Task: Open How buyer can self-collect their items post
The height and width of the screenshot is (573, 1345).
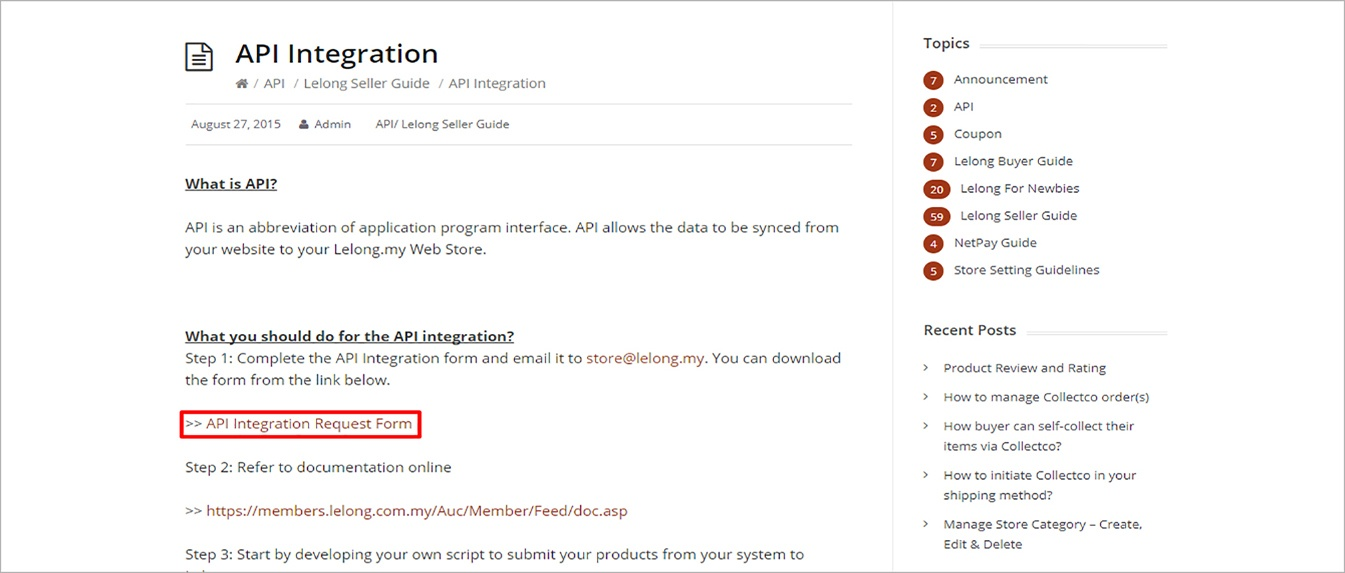Action: click(x=1039, y=436)
